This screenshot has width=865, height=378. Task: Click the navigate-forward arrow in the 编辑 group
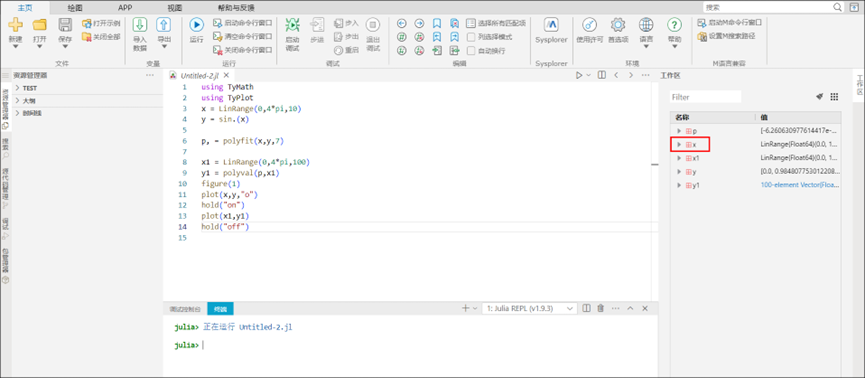(x=419, y=23)
